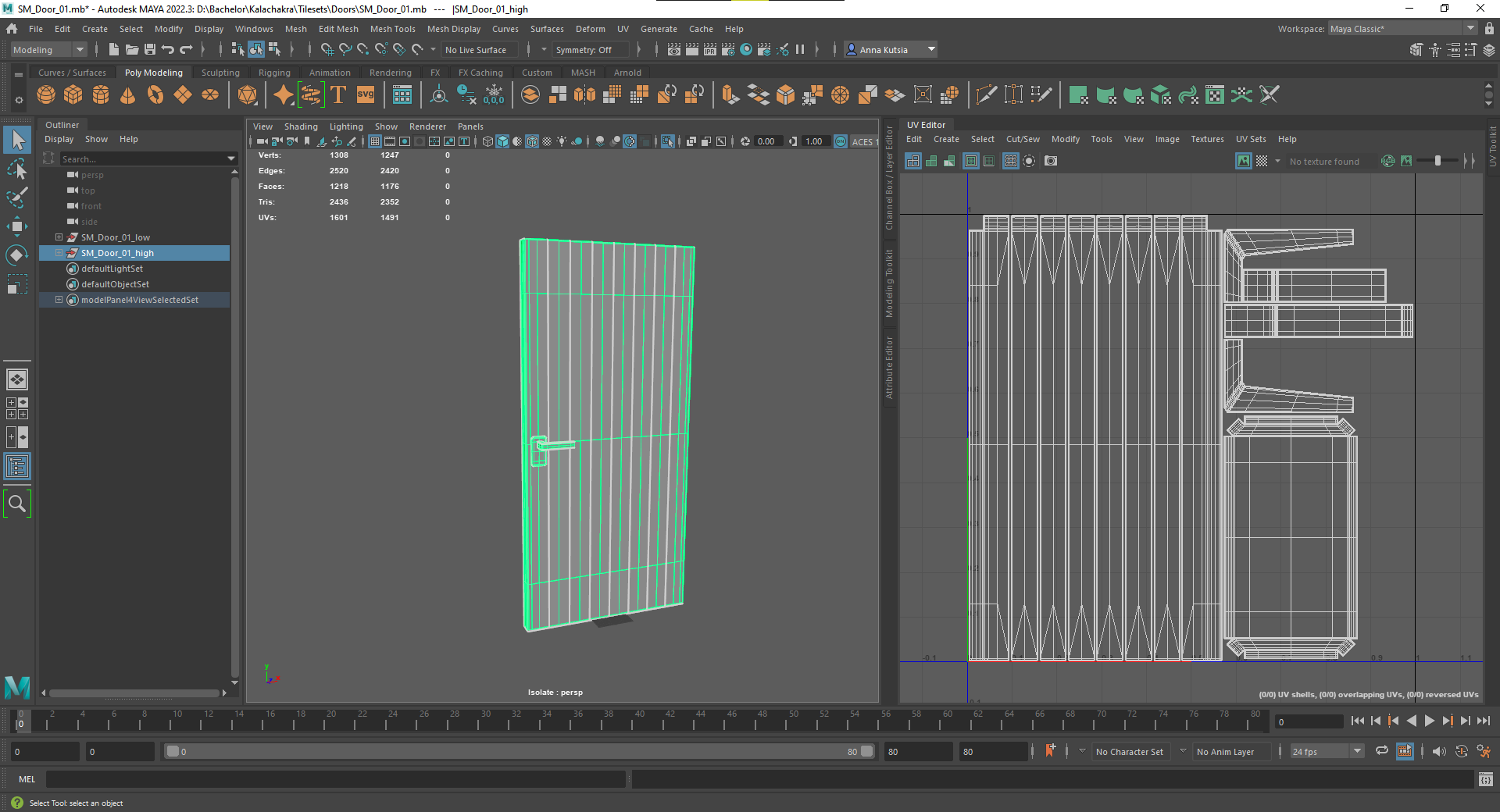The height and width of the screenshot is (812, 1500).
Task: Open the Modeling menu set dropdown
Action: [x=48, y=49]
